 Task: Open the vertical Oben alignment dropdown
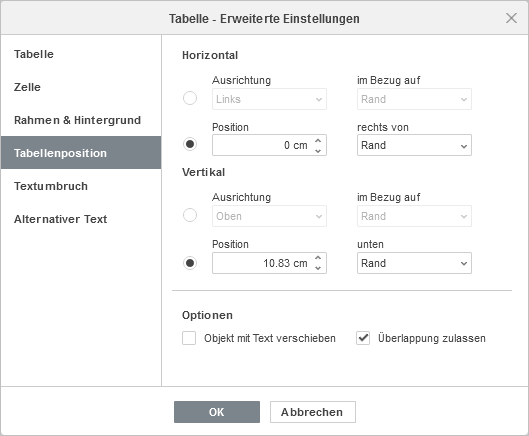(x=269, y=216)
